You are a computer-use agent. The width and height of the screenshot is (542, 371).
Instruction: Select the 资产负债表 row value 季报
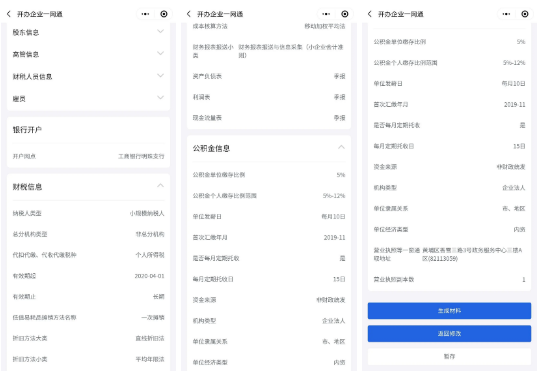coord(339,76)
